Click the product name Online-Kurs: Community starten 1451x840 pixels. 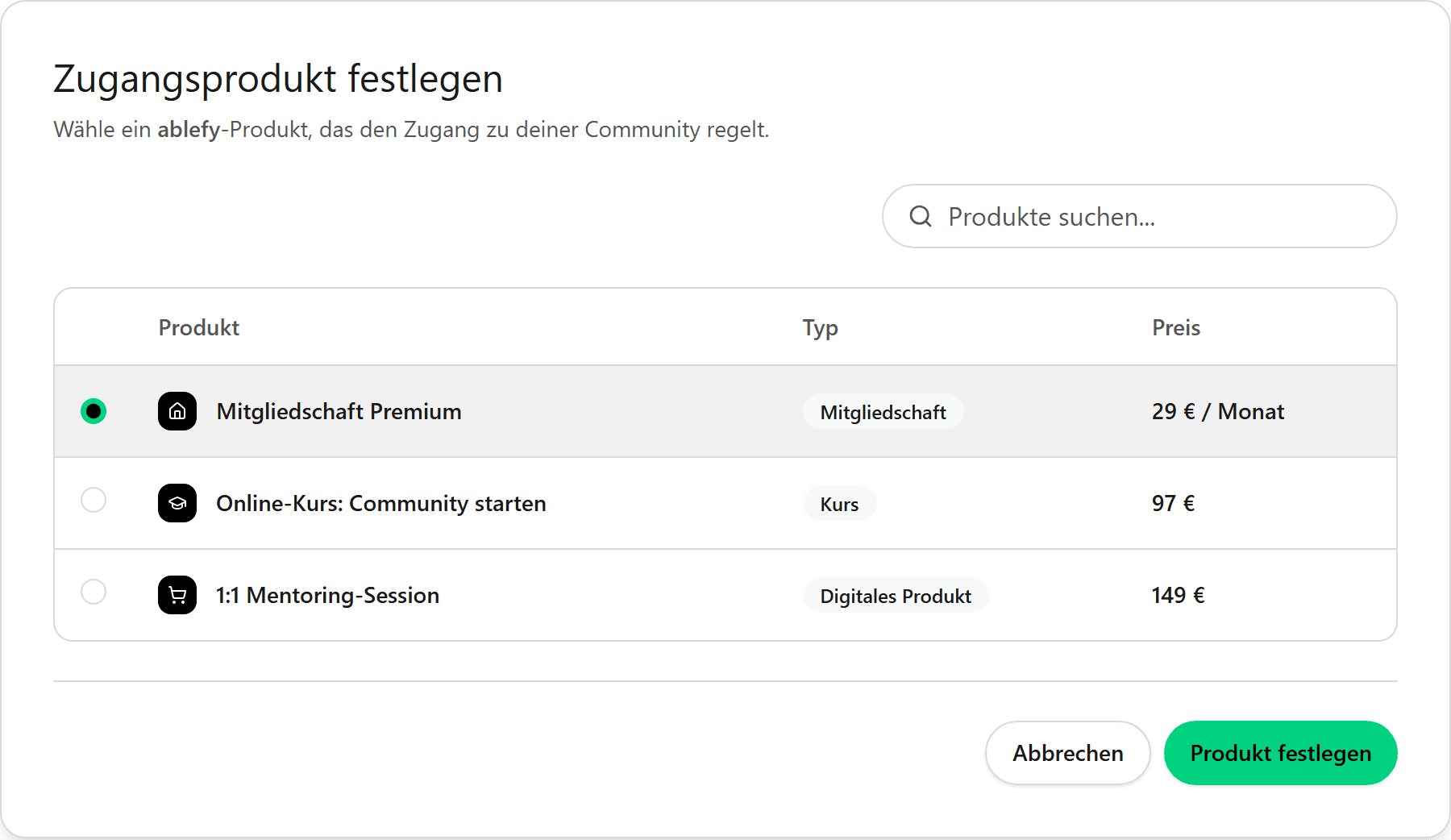tap(381, 503)
